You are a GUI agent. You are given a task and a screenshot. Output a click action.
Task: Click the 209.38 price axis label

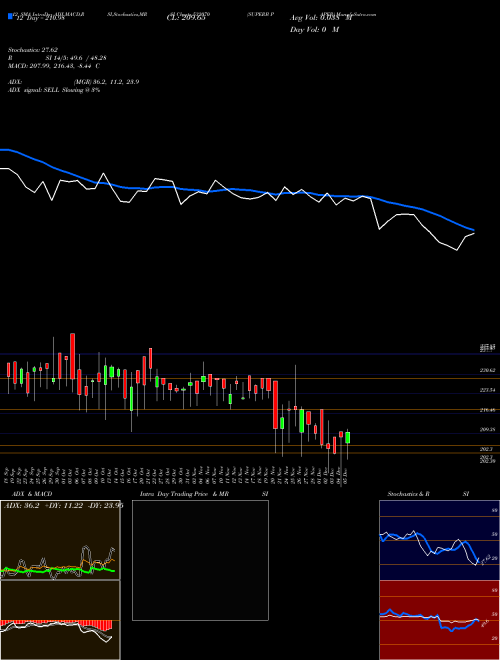488,430
